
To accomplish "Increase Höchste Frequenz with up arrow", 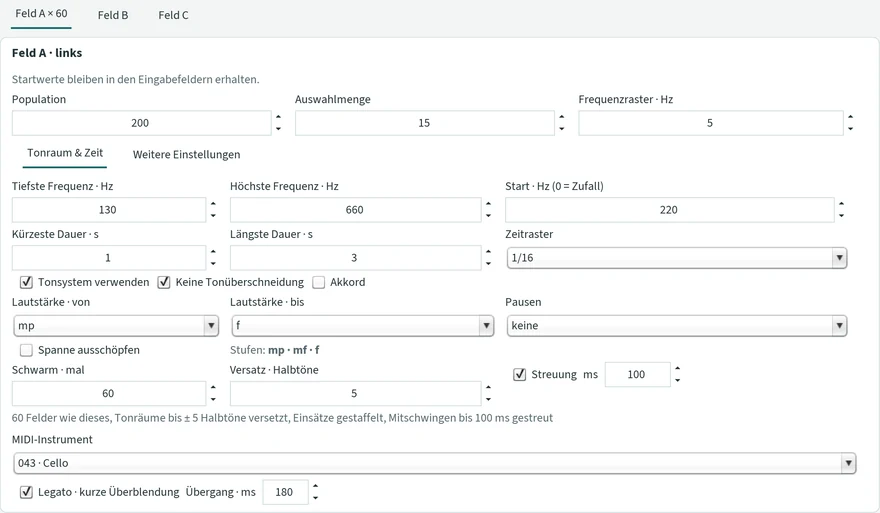I will [x=488, y=204].
